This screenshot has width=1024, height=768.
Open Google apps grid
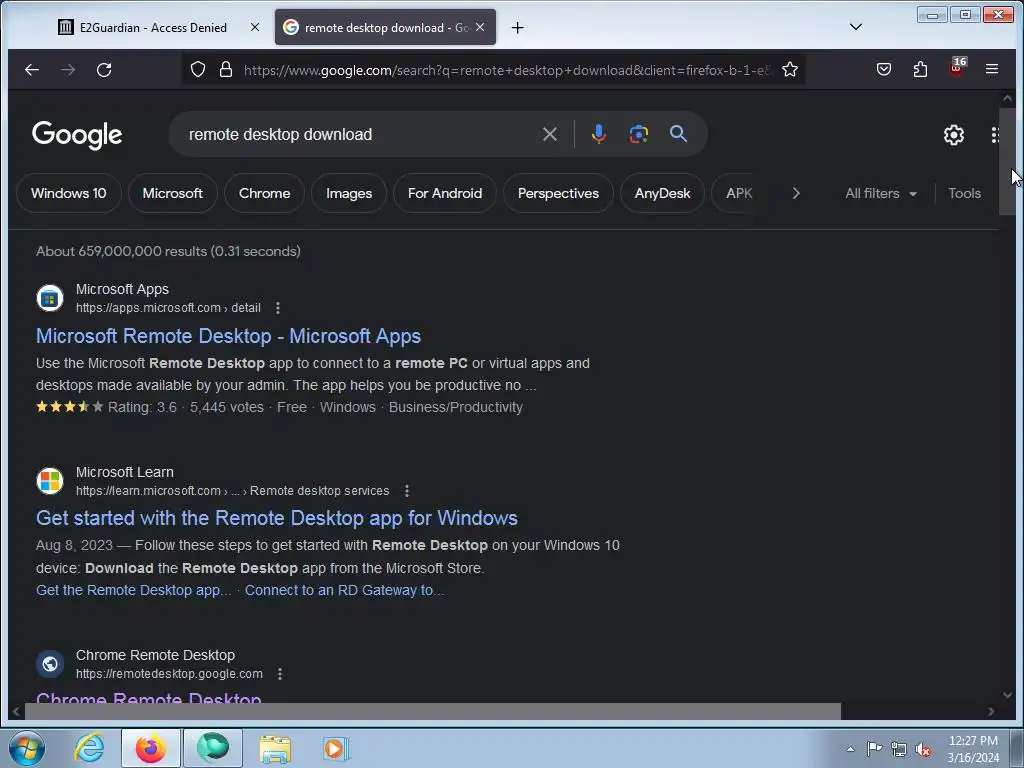pyautogui.click(x=994, y=135)
